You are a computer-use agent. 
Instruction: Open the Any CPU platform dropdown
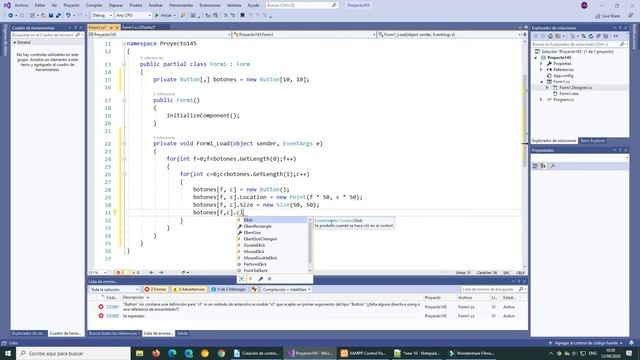pos(133,16)
